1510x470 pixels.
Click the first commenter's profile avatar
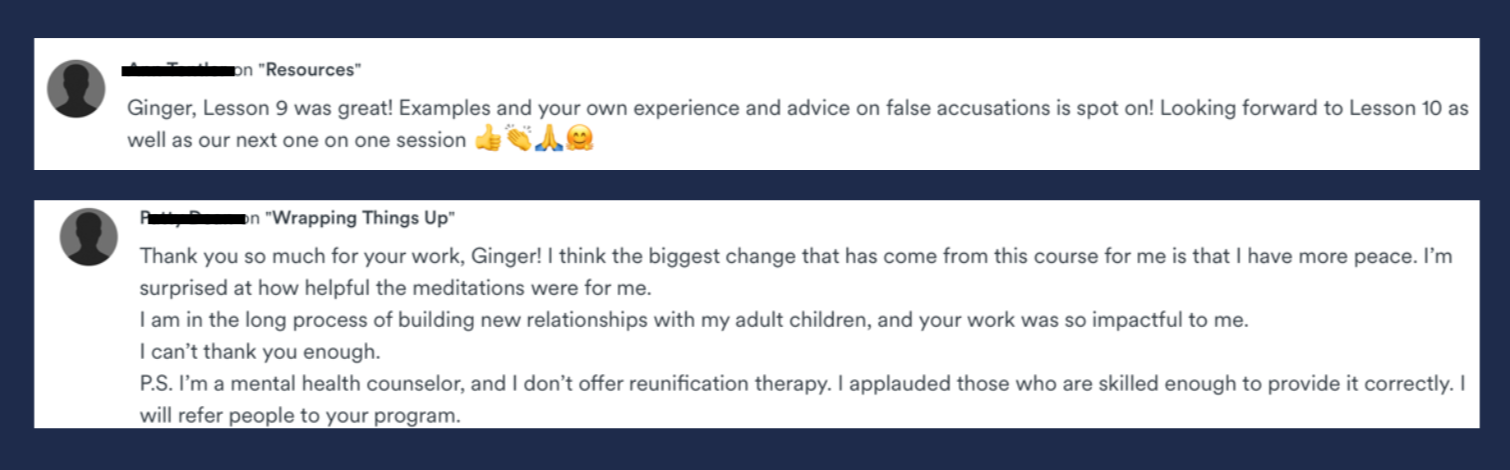pos(76,89)
